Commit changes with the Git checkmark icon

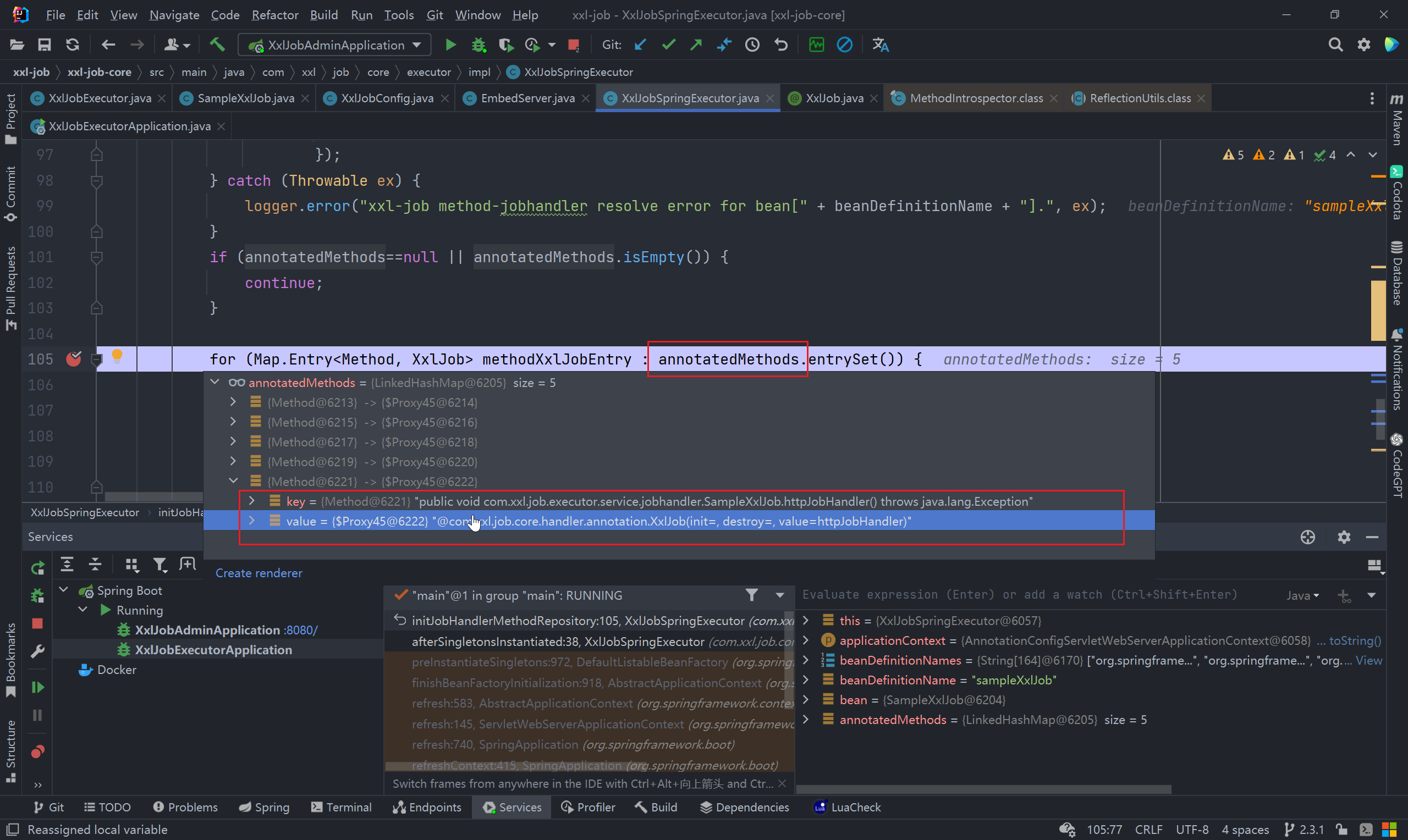[669, 45]
